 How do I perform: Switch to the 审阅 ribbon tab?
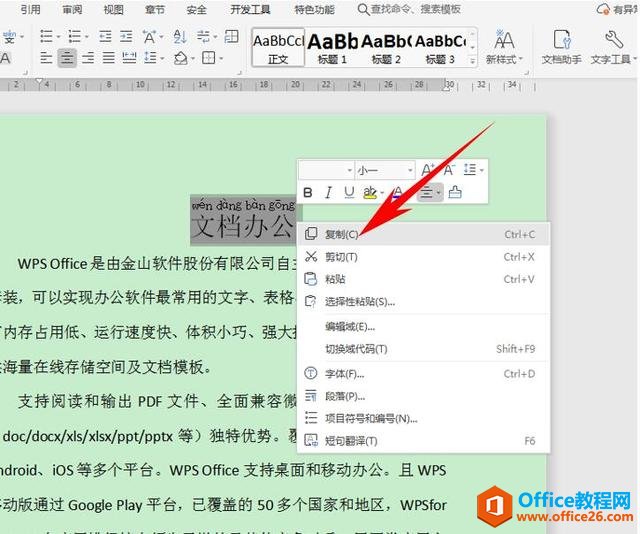[x=72, y=9]
